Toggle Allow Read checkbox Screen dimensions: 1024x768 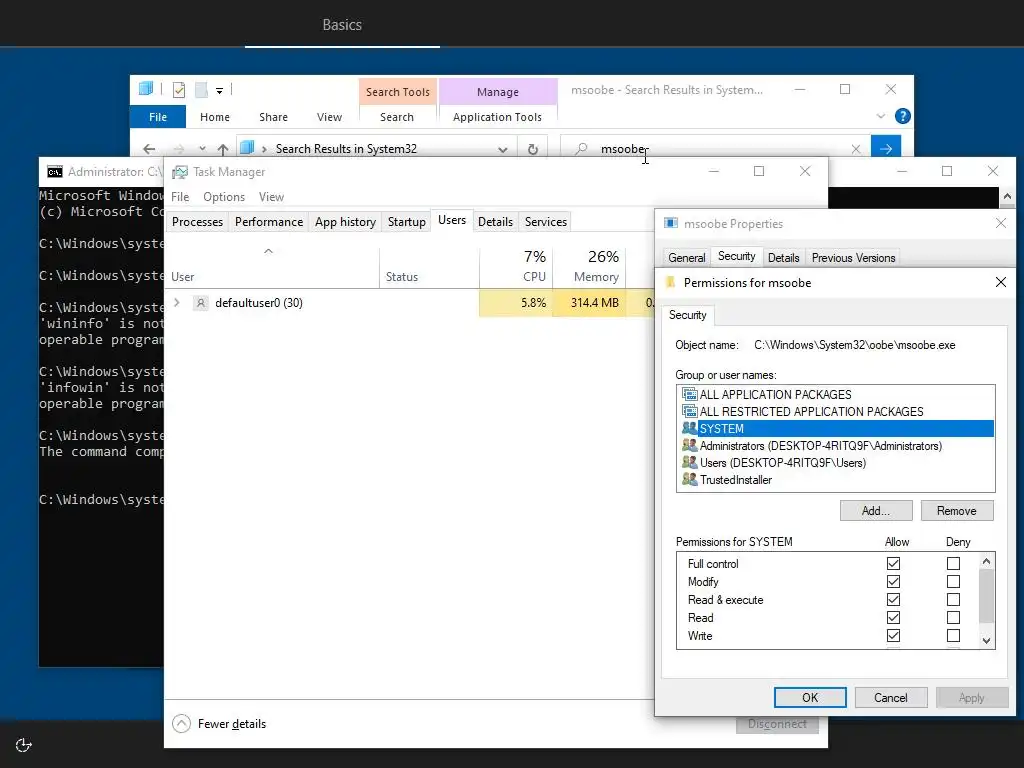point(893,617)
